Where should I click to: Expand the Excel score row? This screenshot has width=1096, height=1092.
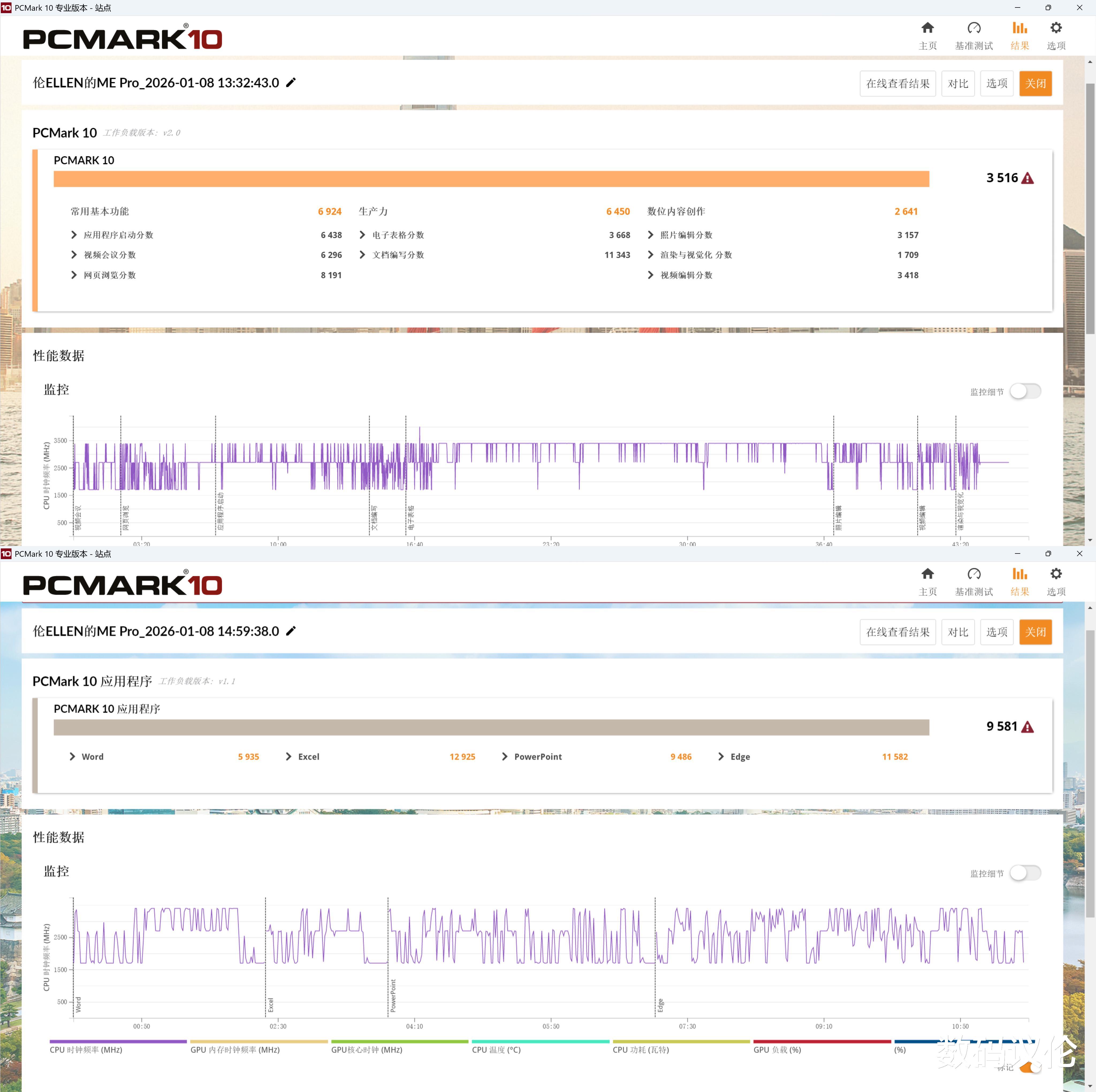point(288,757)
